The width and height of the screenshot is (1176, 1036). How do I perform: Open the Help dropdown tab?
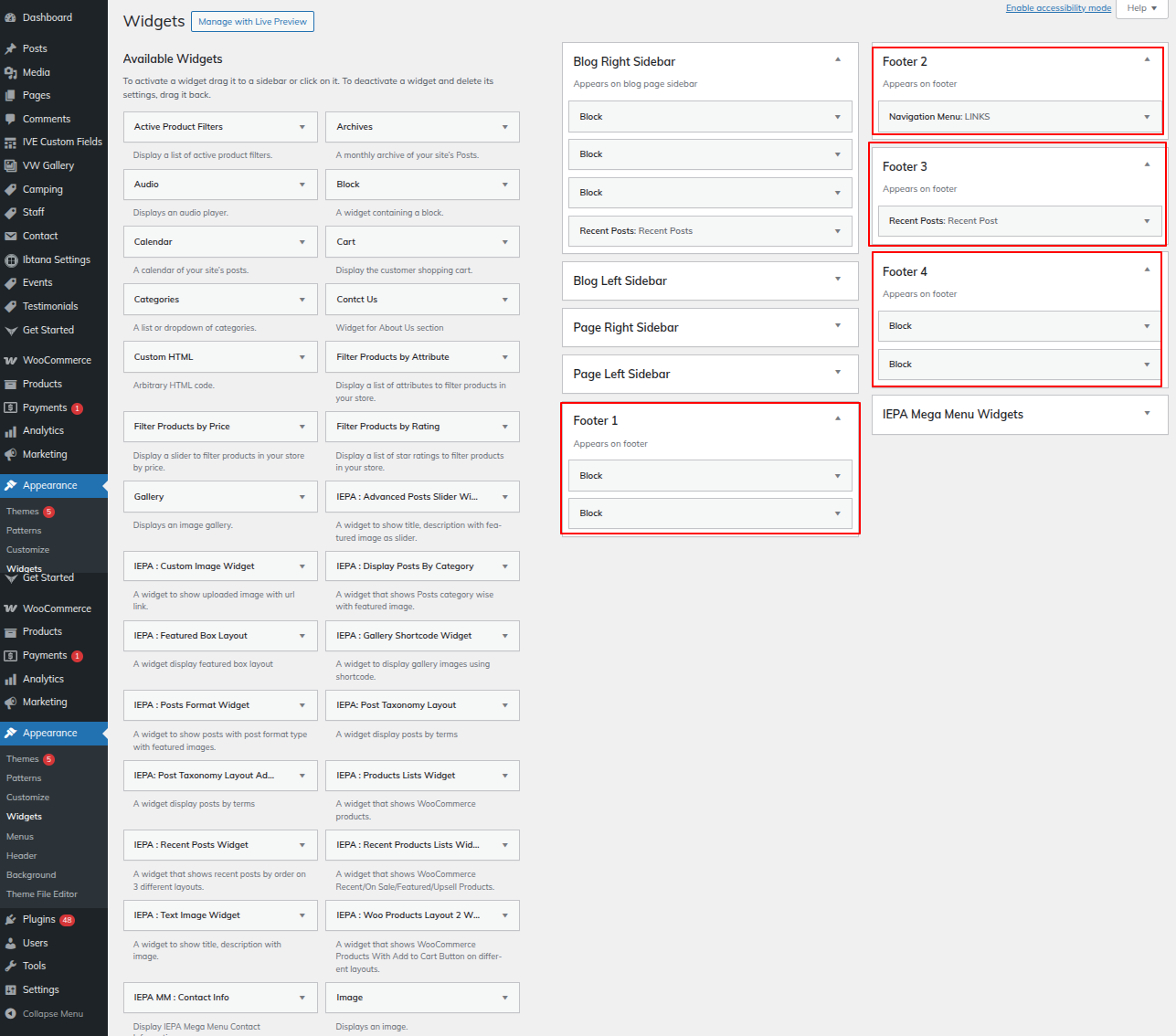(x=1141, y=8)
